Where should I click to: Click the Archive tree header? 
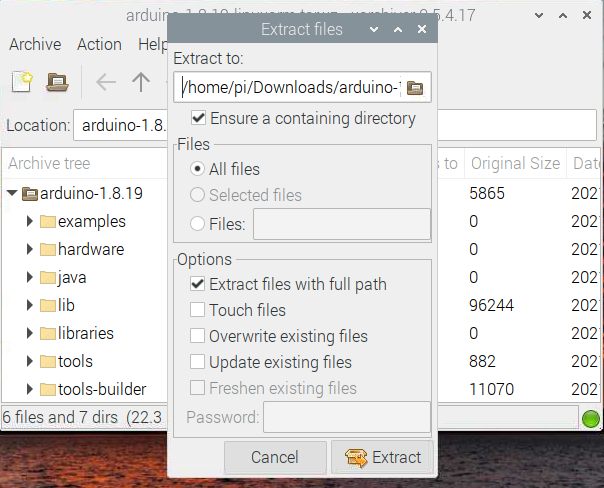click(x=49, y=163)
